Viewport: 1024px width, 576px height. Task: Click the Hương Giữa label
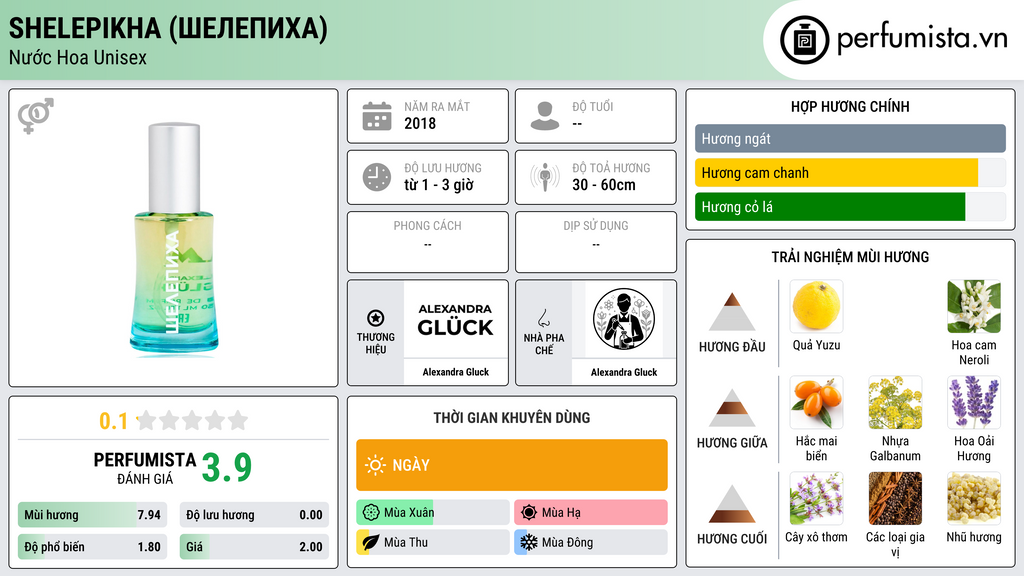tap(732, 443)
